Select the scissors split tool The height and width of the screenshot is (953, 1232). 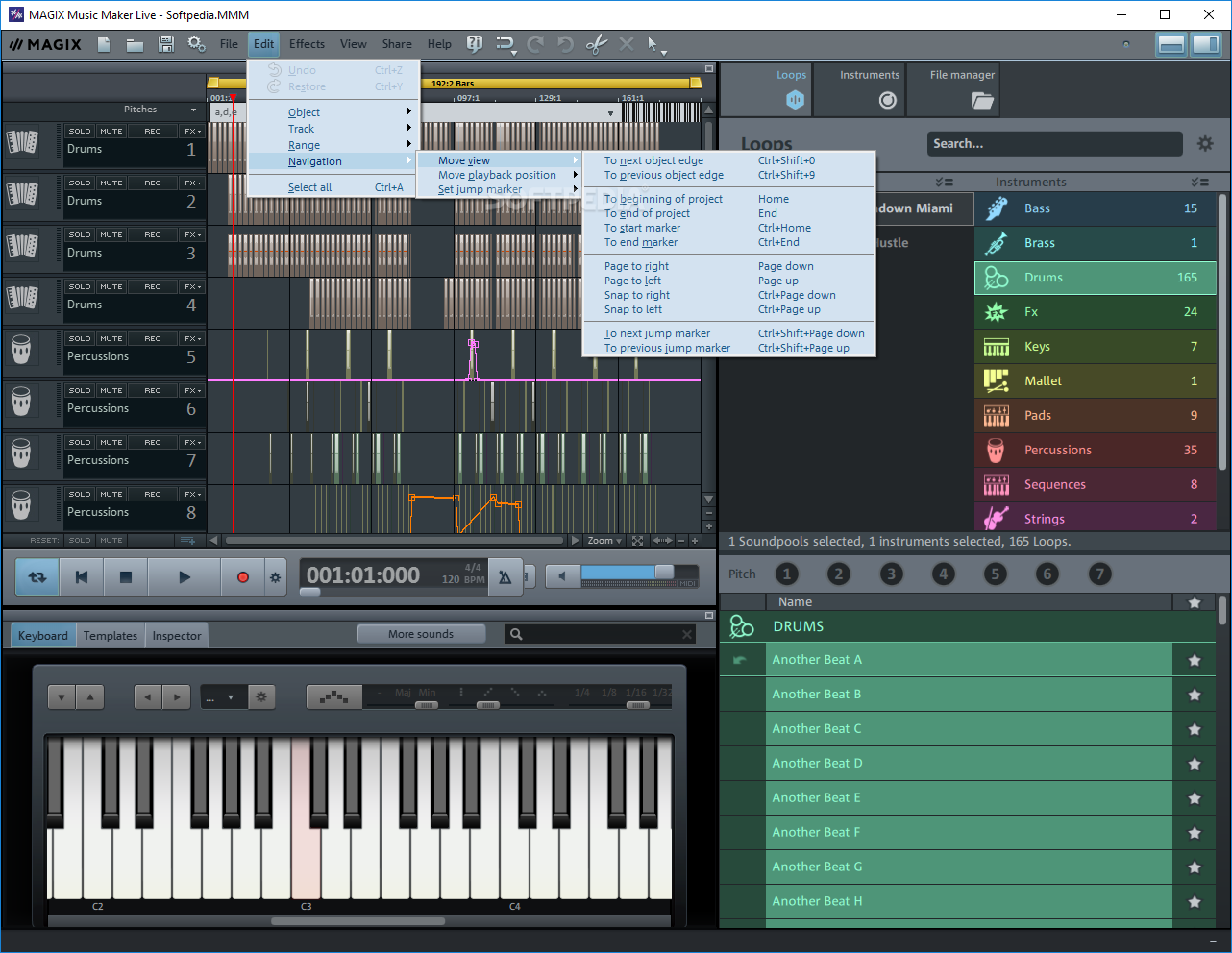[596, 44]
